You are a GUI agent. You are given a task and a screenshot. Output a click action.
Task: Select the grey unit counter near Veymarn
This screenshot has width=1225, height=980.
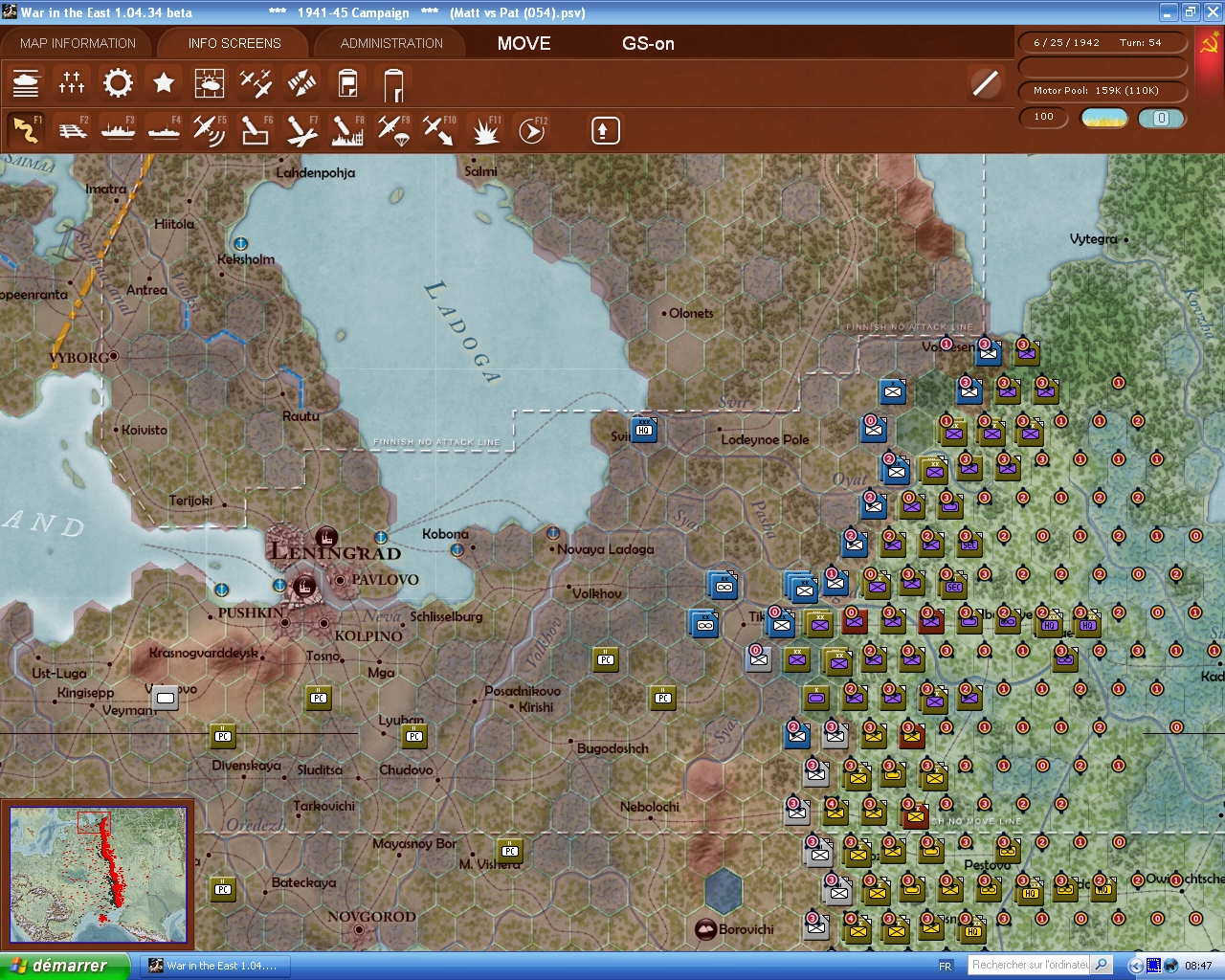[x=166, y=698]
